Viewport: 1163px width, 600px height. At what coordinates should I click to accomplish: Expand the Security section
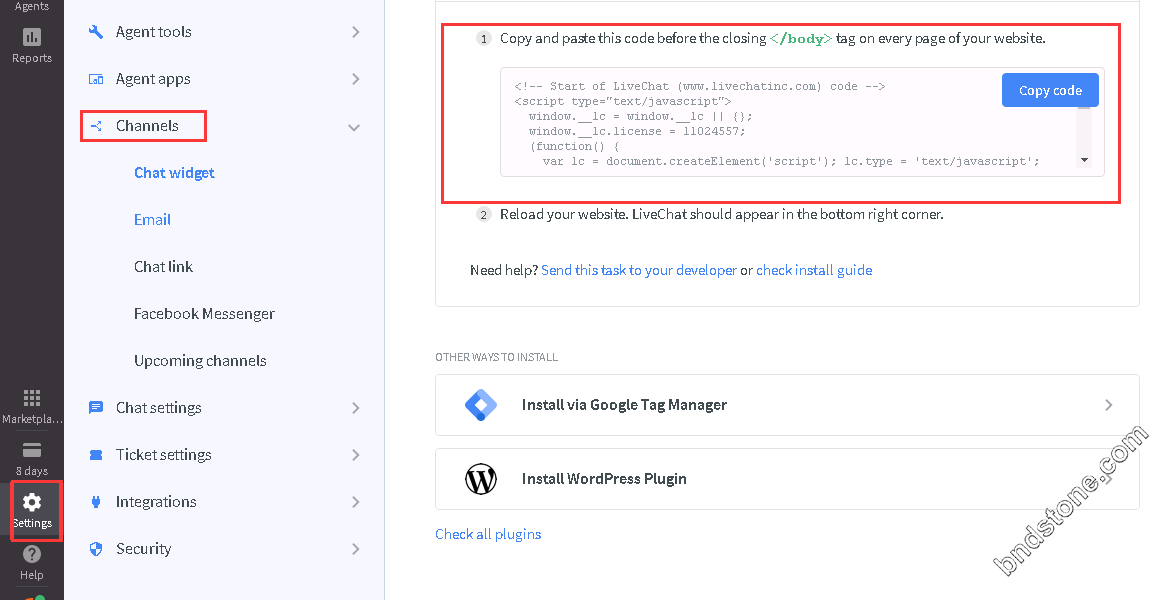click(355, 549)
